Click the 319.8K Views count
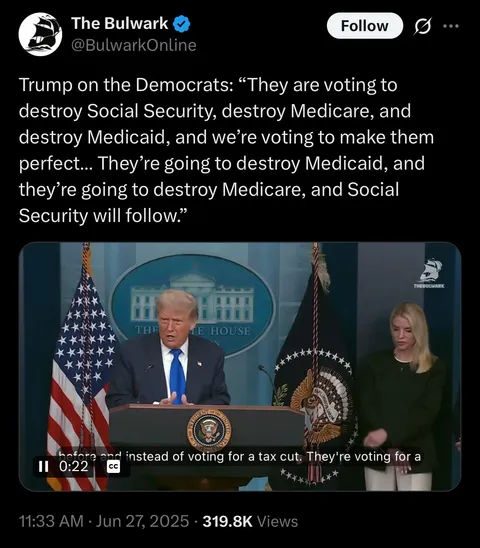The width and height of the screenshot is (480, 548). (x=250, y=521)
